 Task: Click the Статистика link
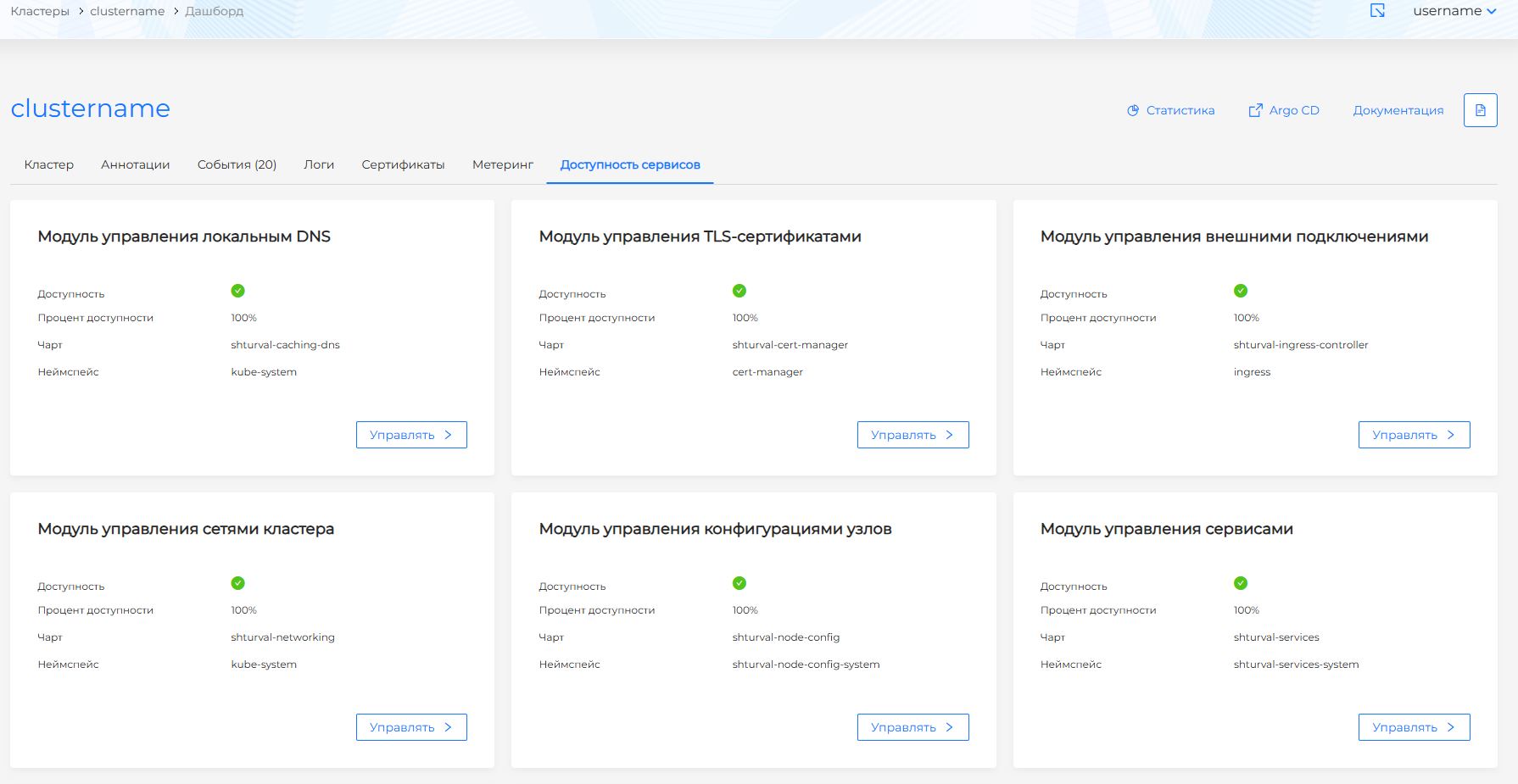pos(1180,109)
